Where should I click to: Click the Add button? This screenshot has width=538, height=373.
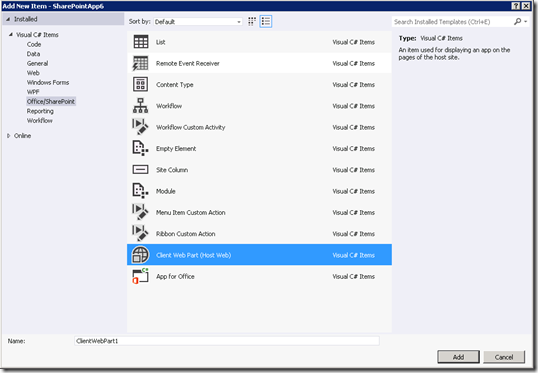coord(458,357)
